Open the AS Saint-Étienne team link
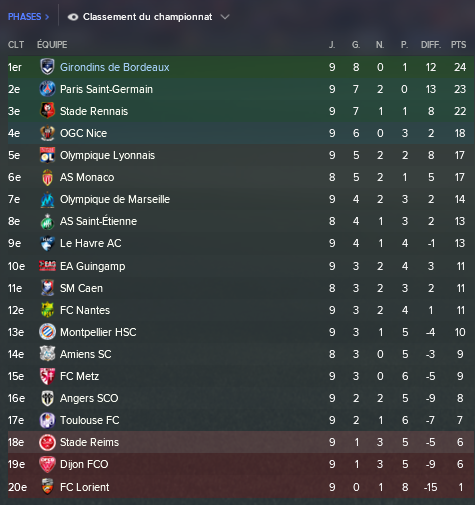The width and height of the screenshot is (475, 505). (98, 221)
